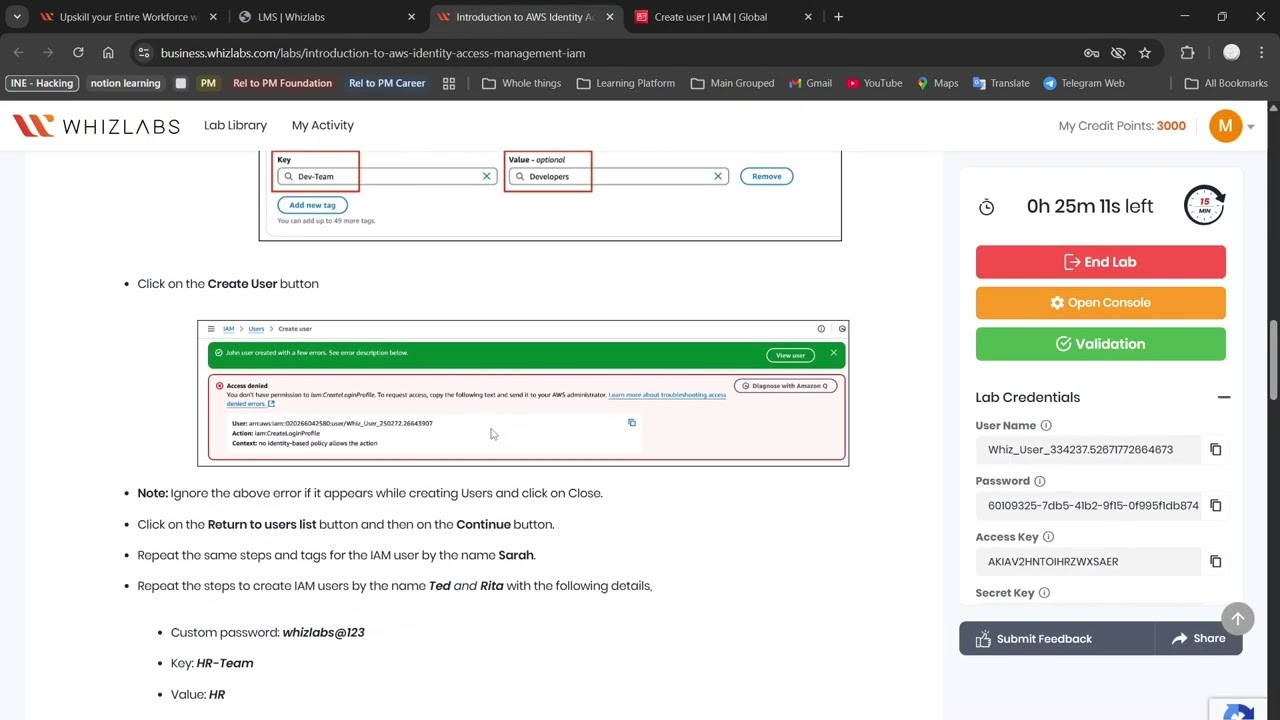Reload the current browser page
This screenshot has height=720, width=1280.
(x=78, y=53)
